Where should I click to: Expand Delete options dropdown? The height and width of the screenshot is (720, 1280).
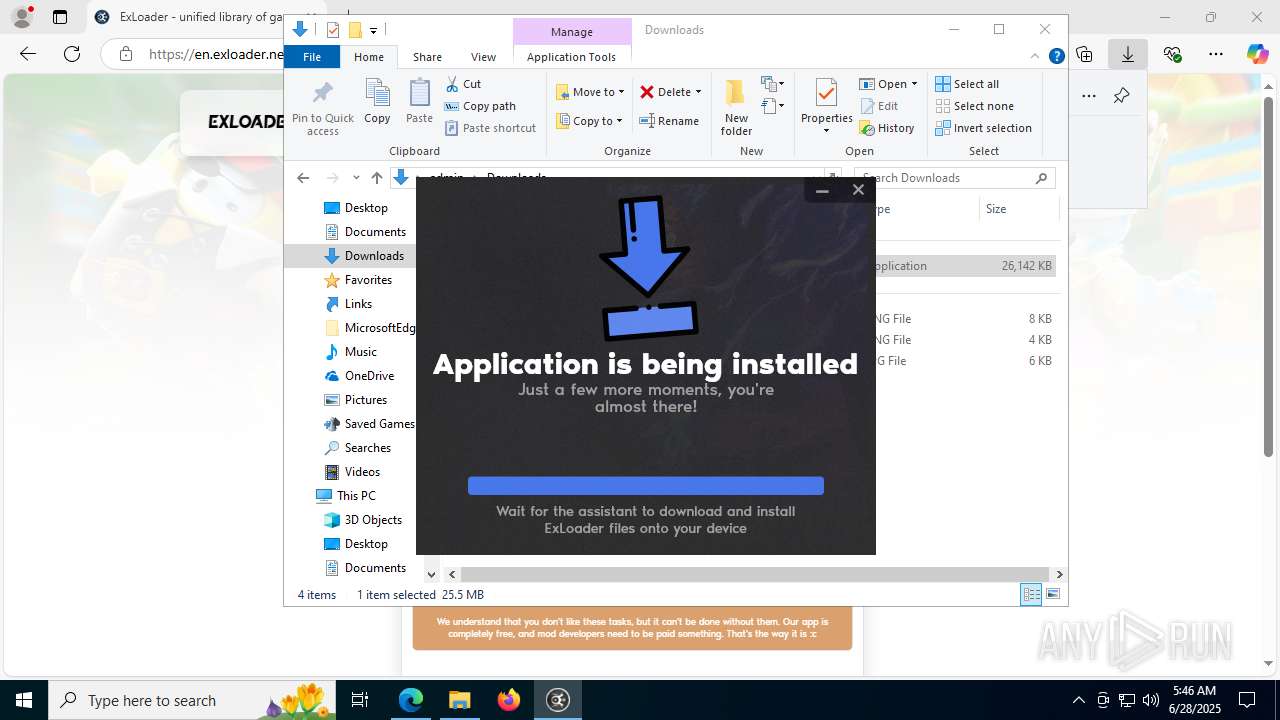(698, 92)
